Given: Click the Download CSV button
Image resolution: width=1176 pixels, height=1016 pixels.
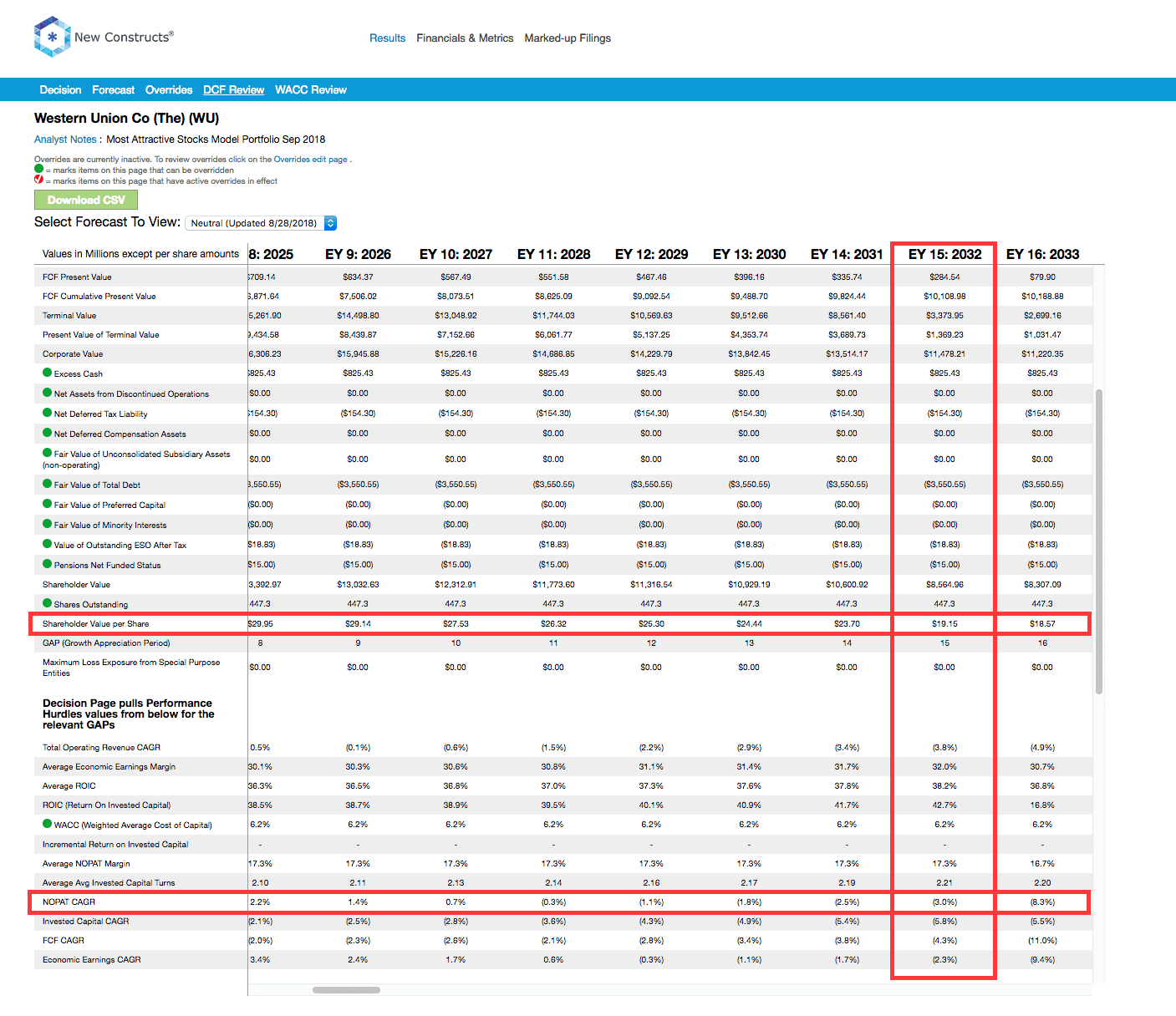Looking at the screenshot, I should [x=86, y=200].
